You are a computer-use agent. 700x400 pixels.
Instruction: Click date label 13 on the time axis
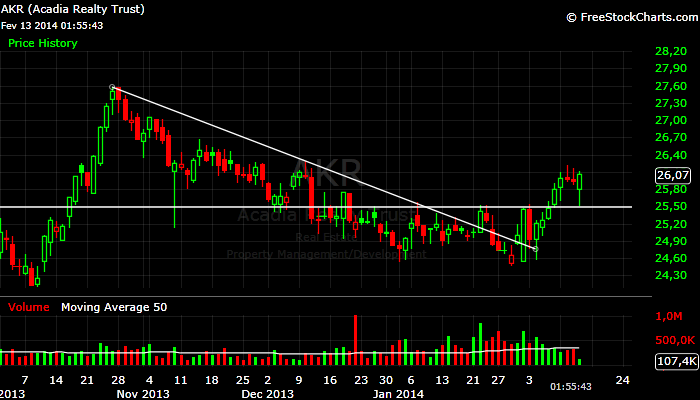pyautogui.click(x=442, y=380)
